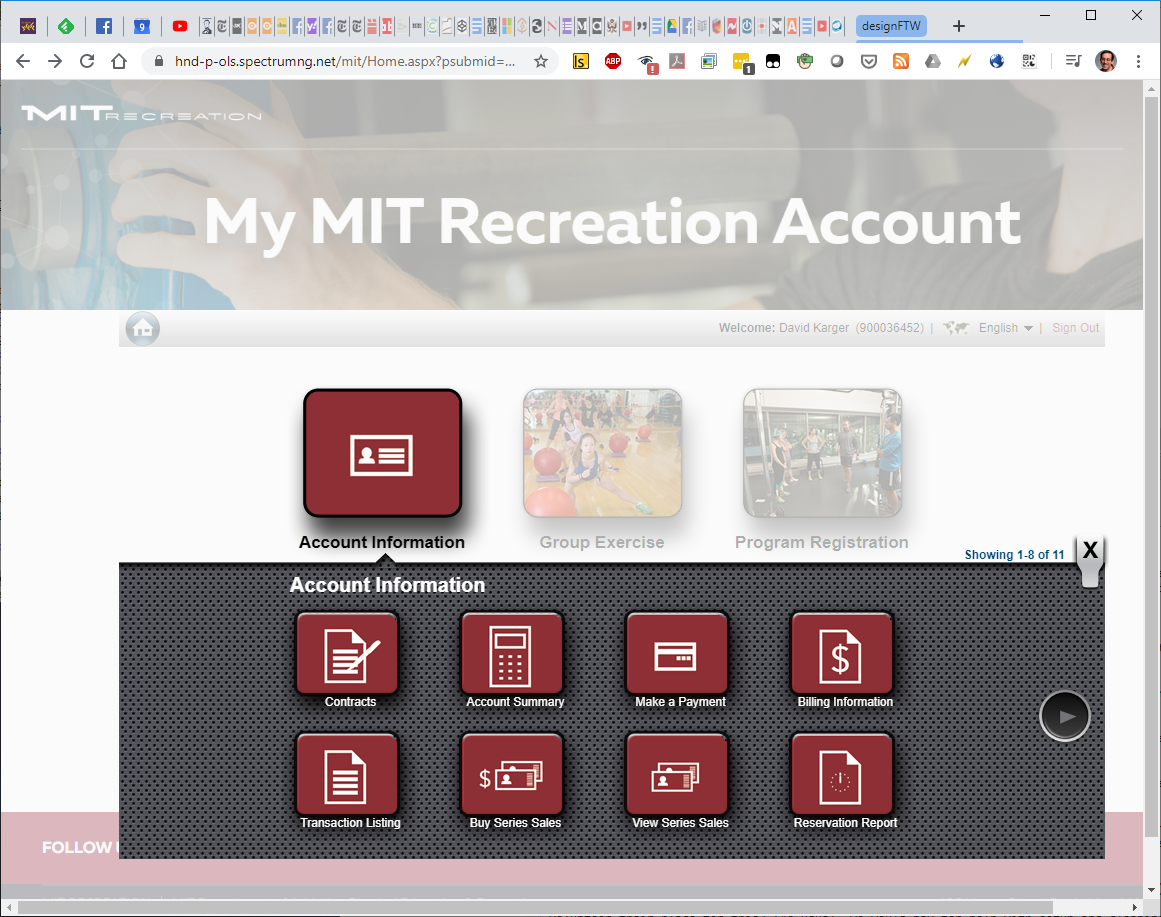Open the Program Registration photo tile
This screenshot has width=1161, height=917.
point(822,453)
